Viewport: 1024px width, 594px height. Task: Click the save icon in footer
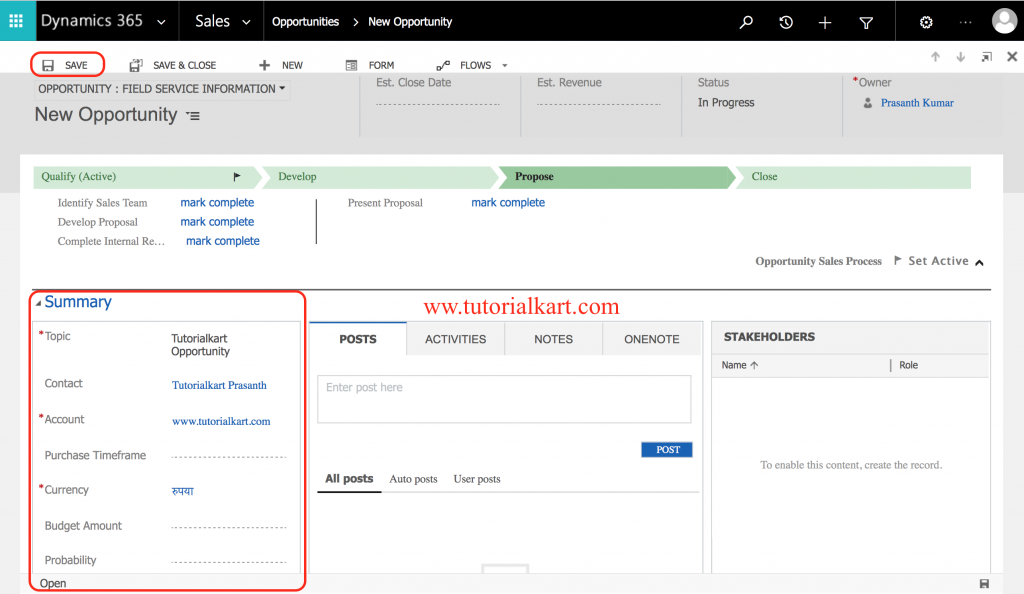984,584
